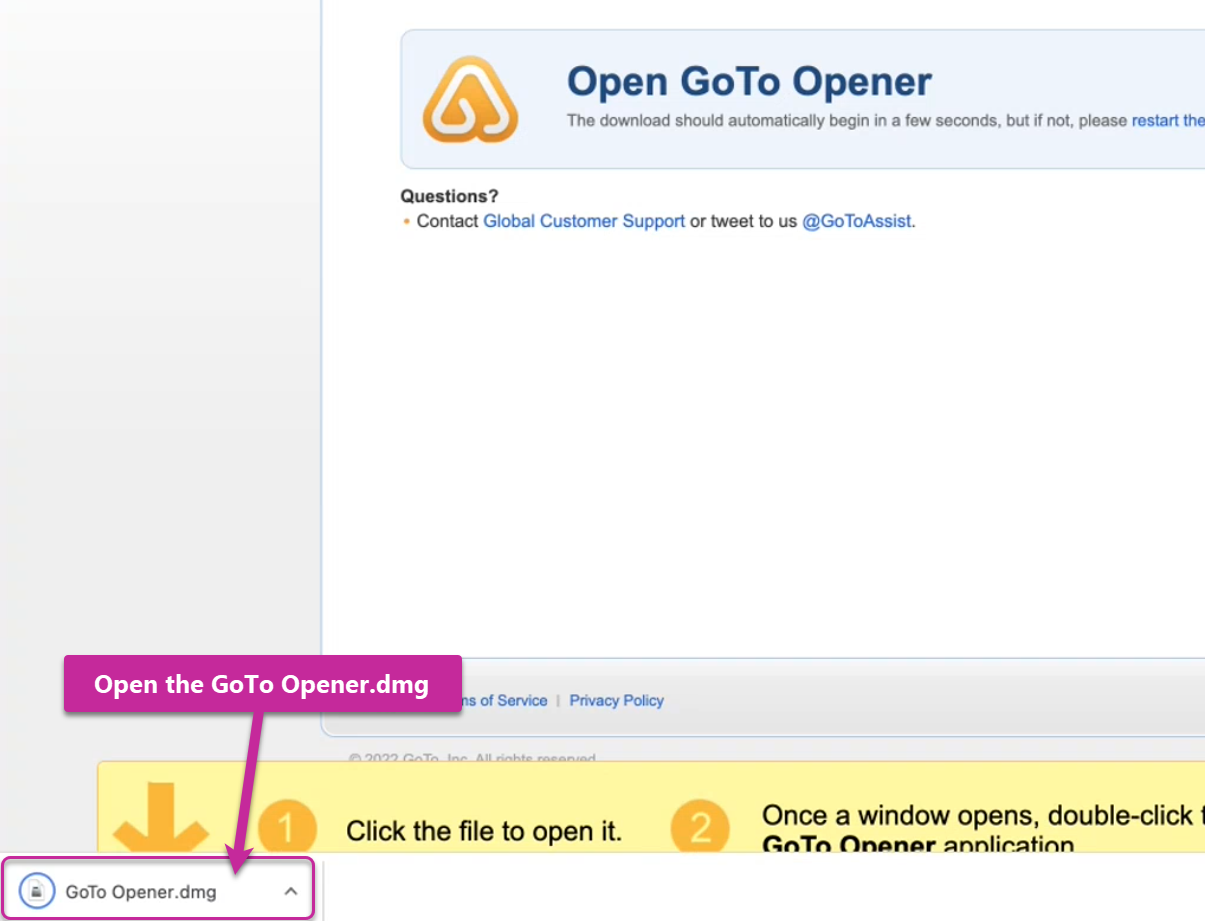Click the Questions heading

pos(449,196)
